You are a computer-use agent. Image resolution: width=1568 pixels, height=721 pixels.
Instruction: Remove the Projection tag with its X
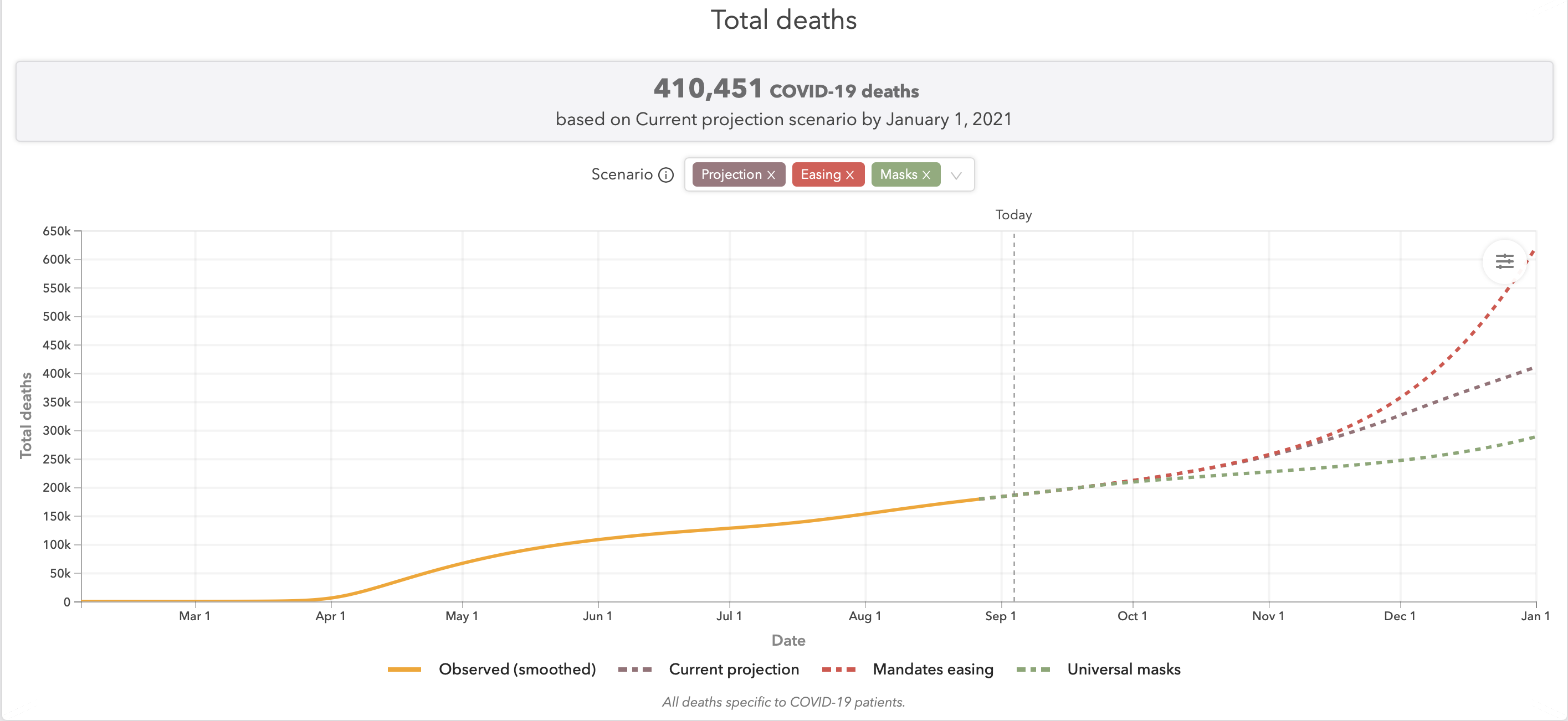[x=771, y=175]
